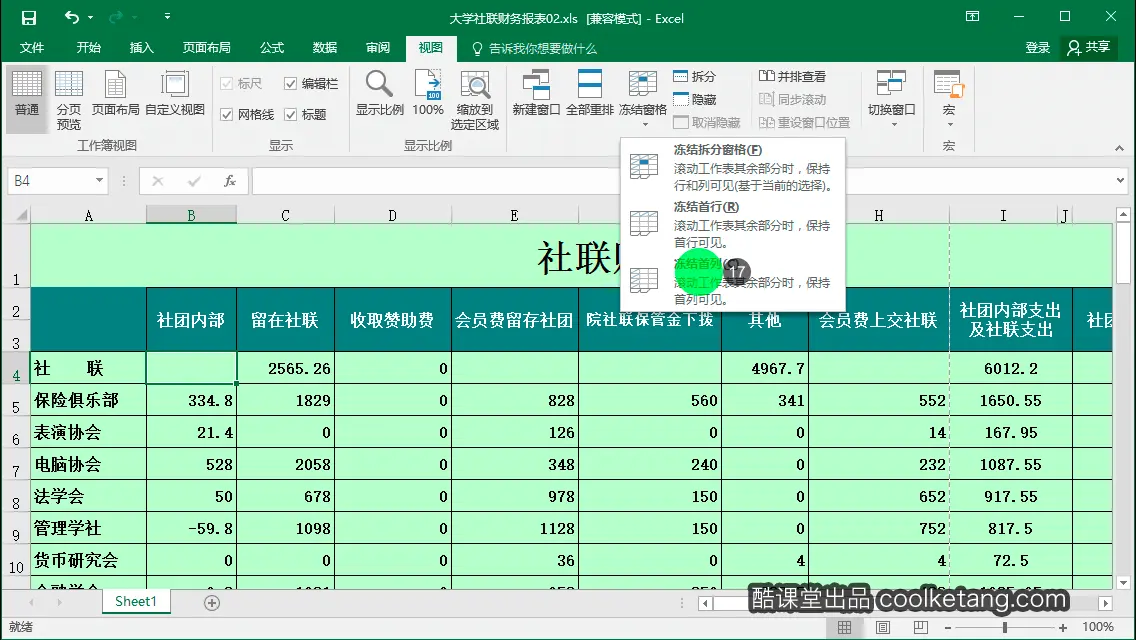Viewport: 1136px width, 640px height.
Task: Save the workbook with the Save icon
Action: pyautogui.click(x=28, y=17)
